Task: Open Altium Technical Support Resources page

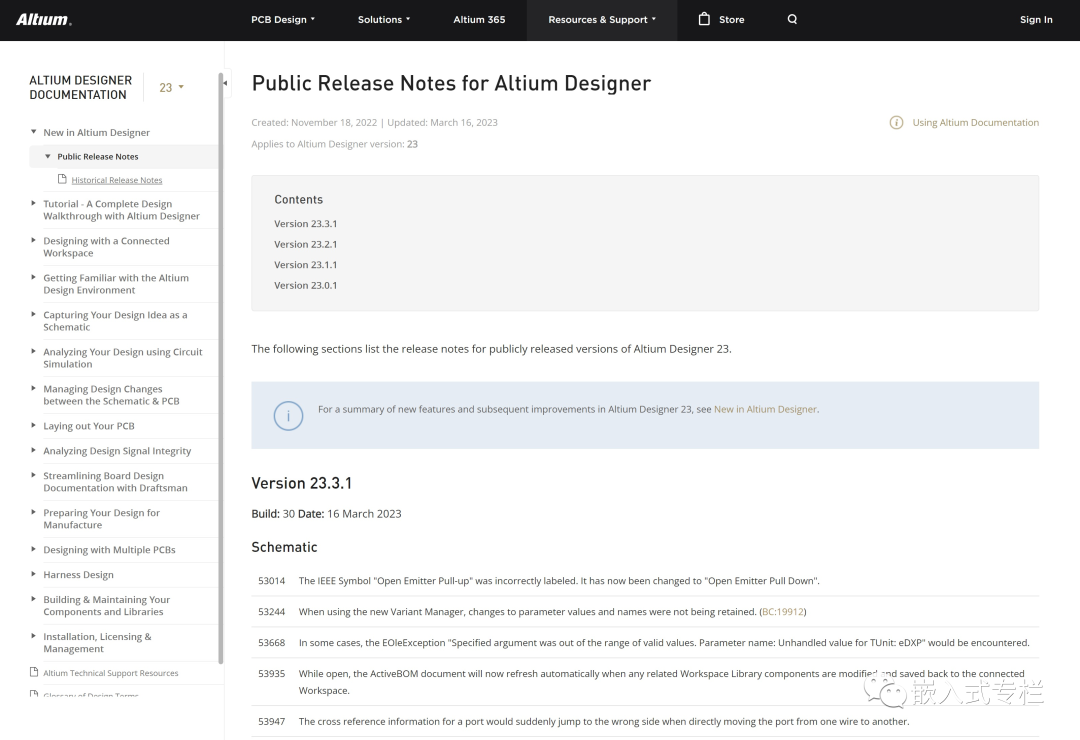Action: tap(111, 673)
